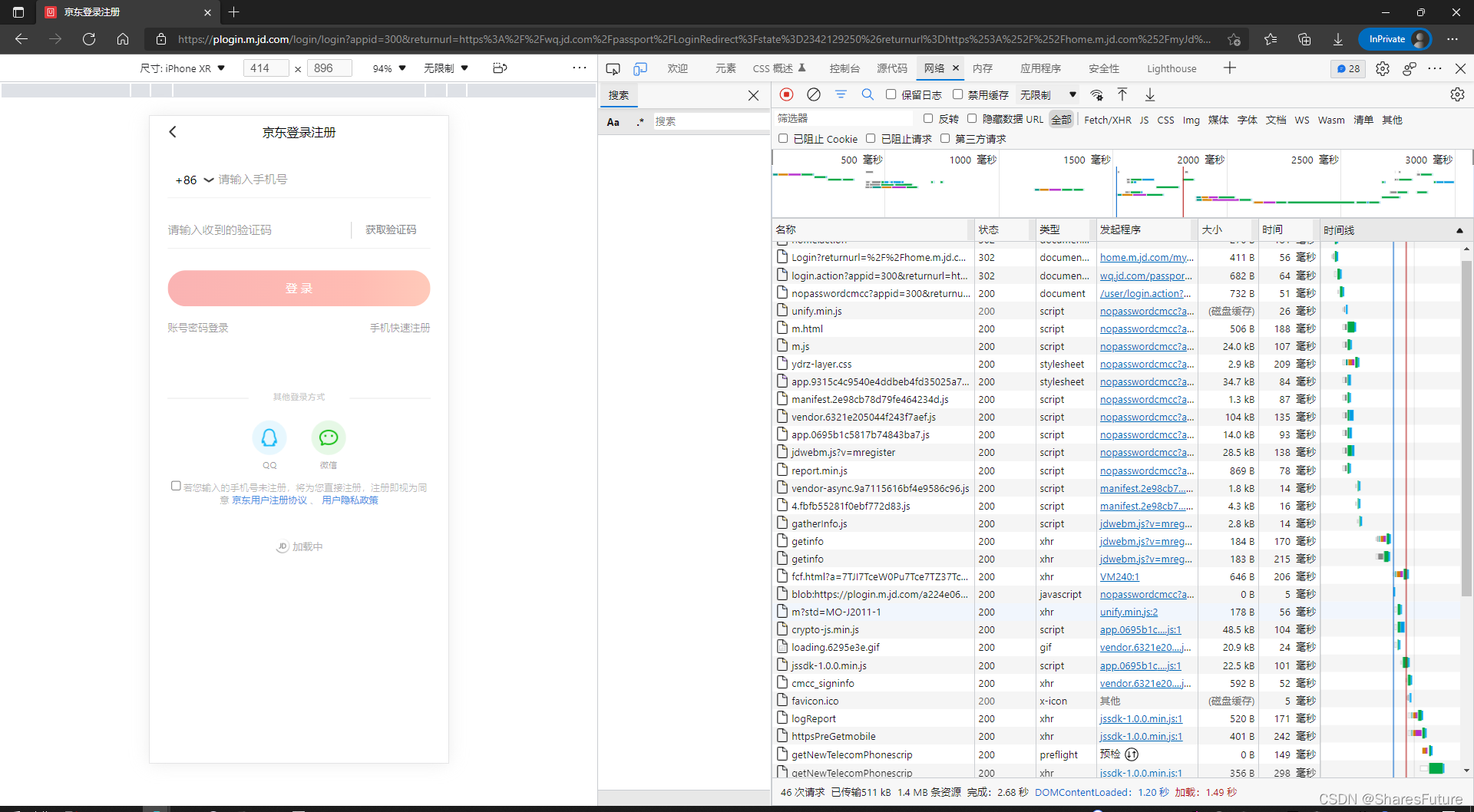This screenshot has height=812, width=1474.
Task: Click the browser address bar
Action: point(693,39)
